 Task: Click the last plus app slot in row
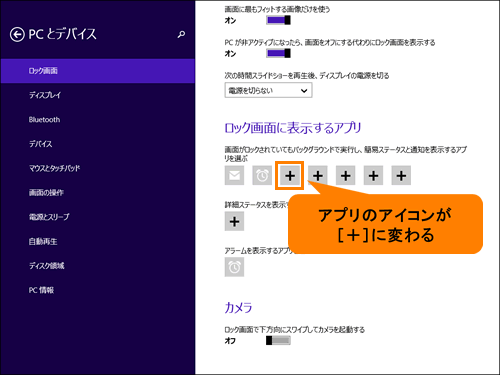point(401,175)
